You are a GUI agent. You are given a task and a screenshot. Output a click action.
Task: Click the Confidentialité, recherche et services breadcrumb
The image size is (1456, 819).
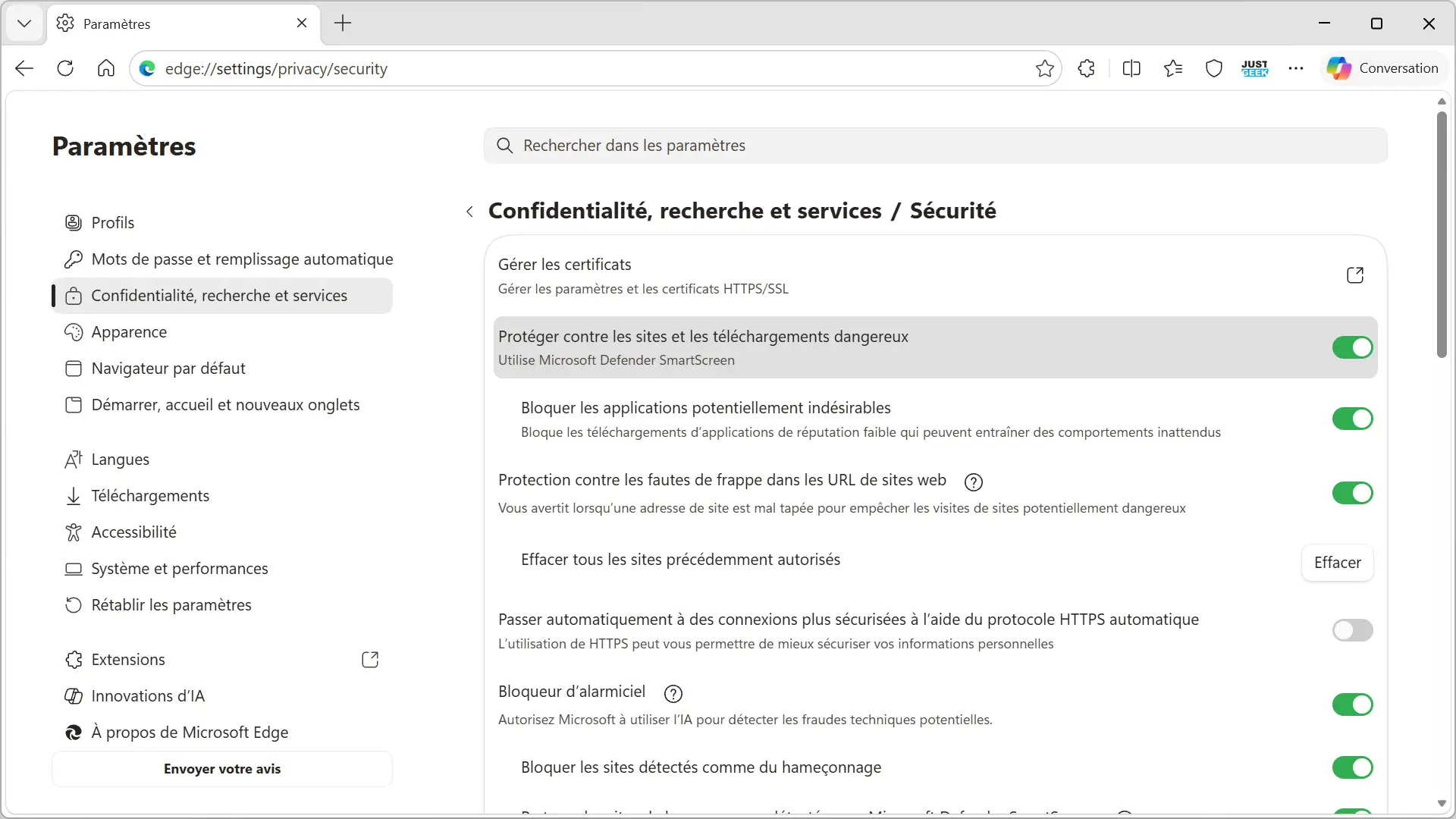[x=685, y=211]
